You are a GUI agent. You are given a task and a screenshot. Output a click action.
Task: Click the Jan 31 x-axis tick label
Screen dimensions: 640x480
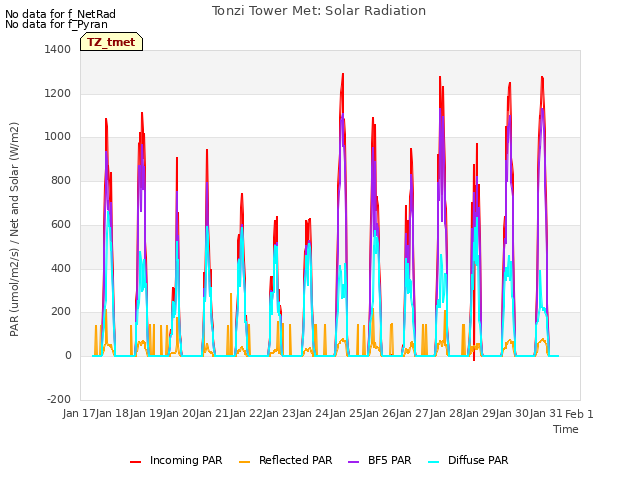[x=546, y=413]
